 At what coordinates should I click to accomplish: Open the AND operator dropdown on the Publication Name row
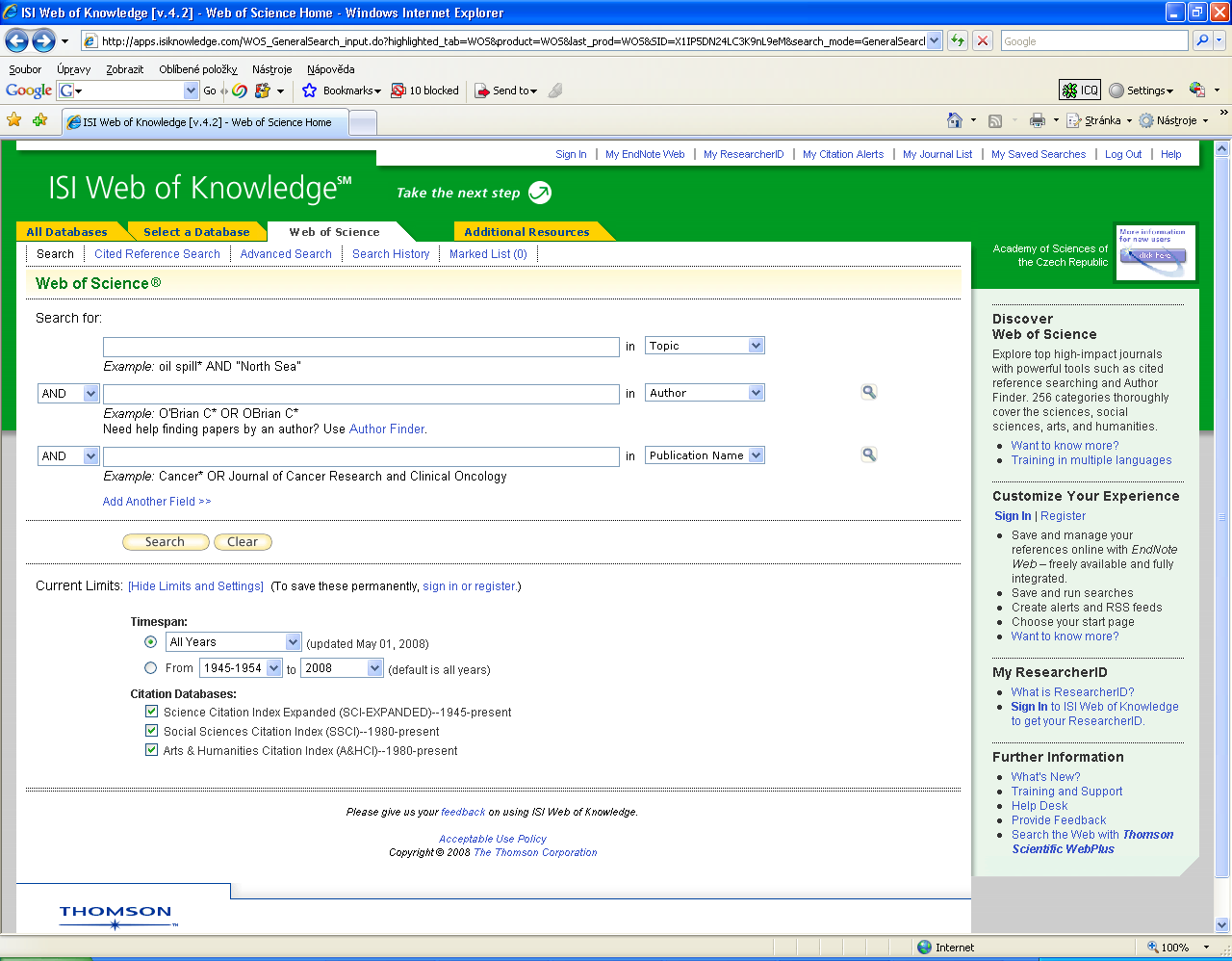coord(68,456)
